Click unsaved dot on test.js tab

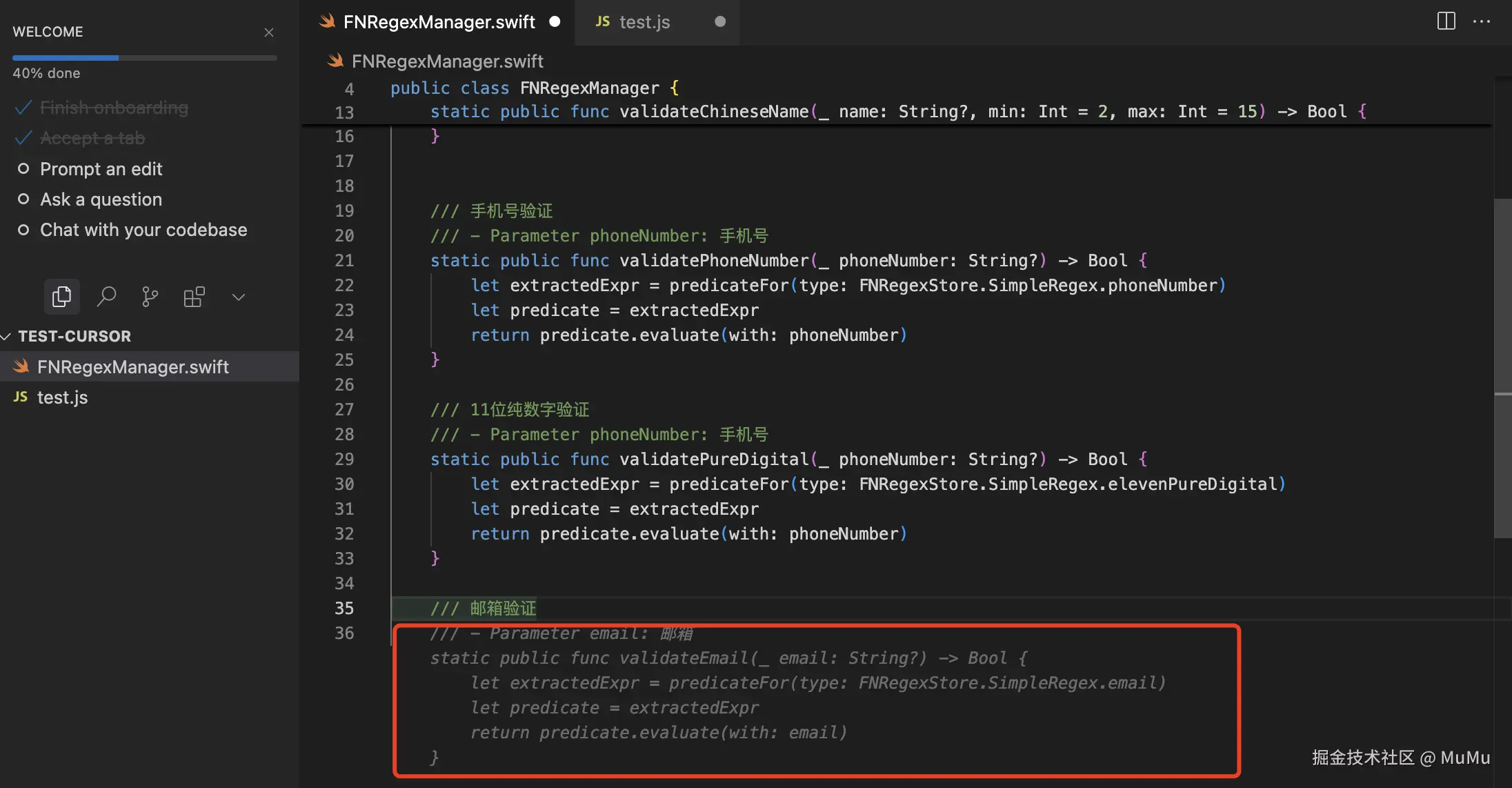719,21
